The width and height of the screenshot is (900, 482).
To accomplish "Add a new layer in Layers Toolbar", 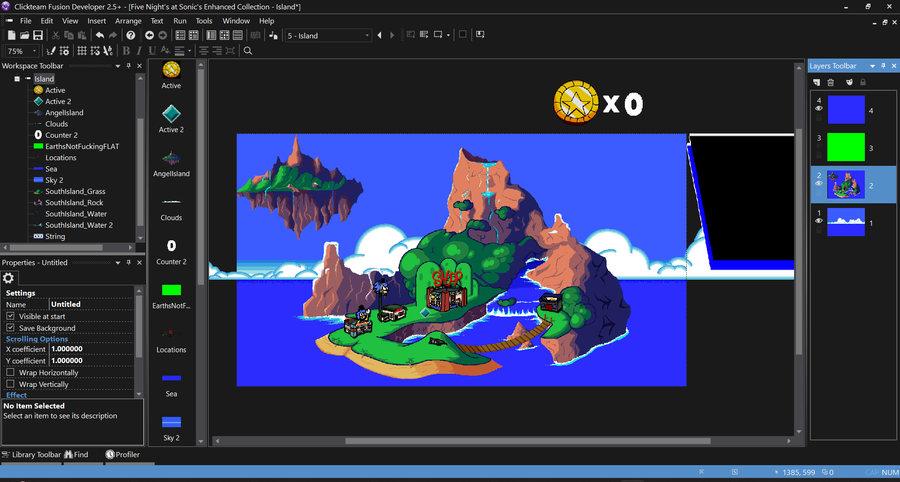I will tap(817, 83).
